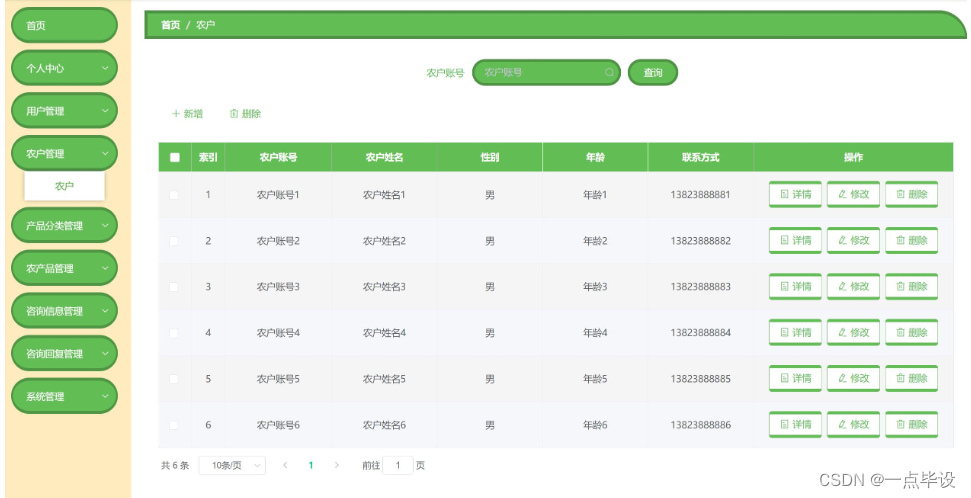Check the checkbox for row 农户账号3
Image resolution: width=971 pixels, height=498 pixels.
[x=173, y=287]
